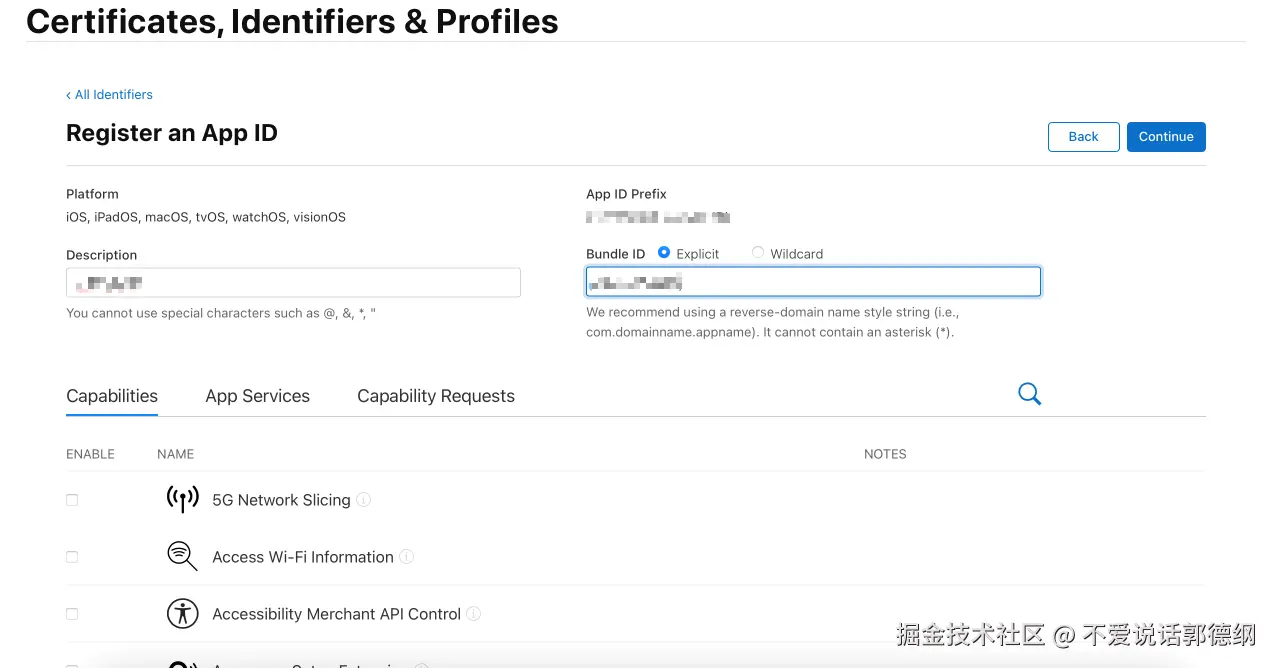This screenshot has height=668, width=1276.
Task: Enable the 5G Network Slicing checkbox
Action: (72, 500)
